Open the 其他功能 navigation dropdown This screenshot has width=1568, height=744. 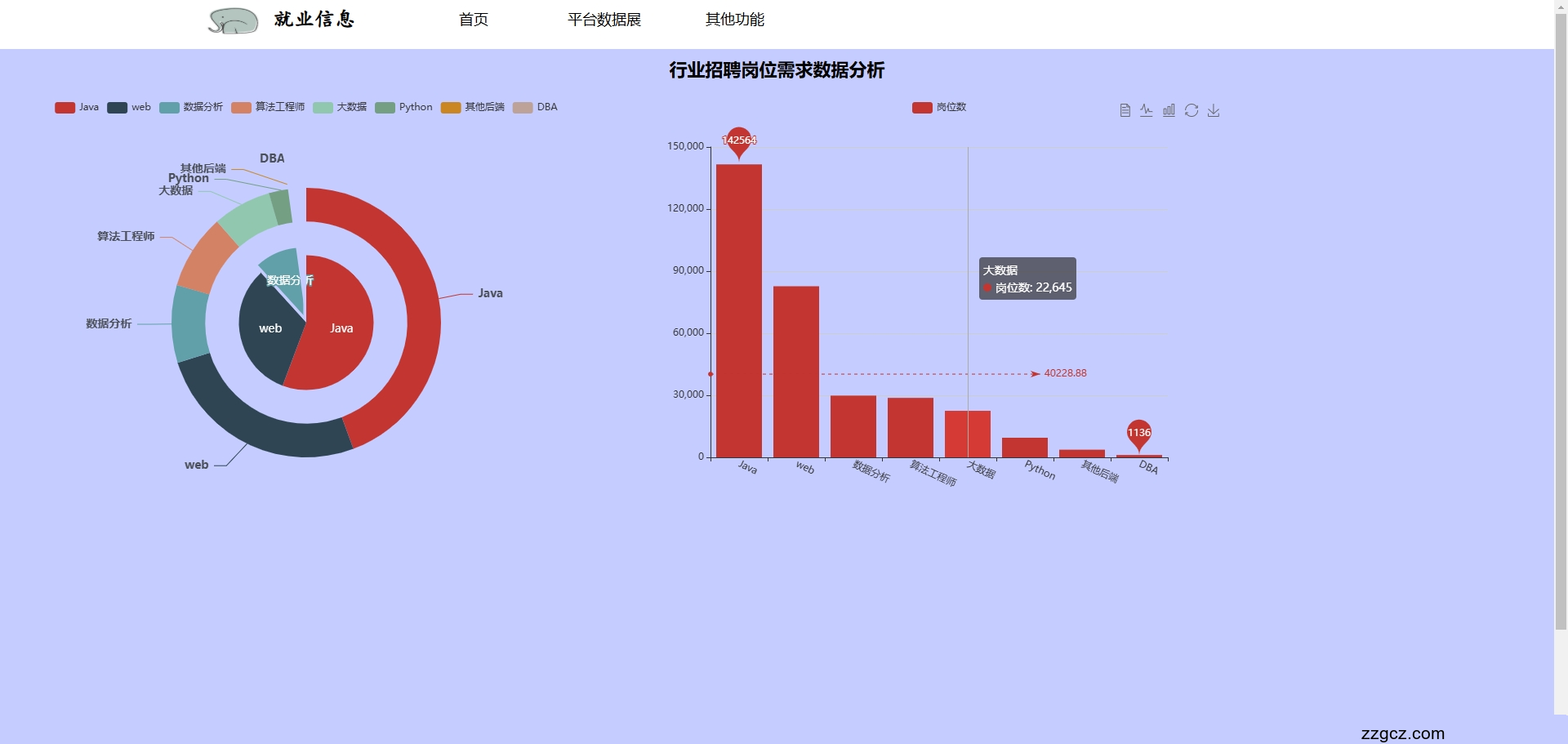click(734, 20)
